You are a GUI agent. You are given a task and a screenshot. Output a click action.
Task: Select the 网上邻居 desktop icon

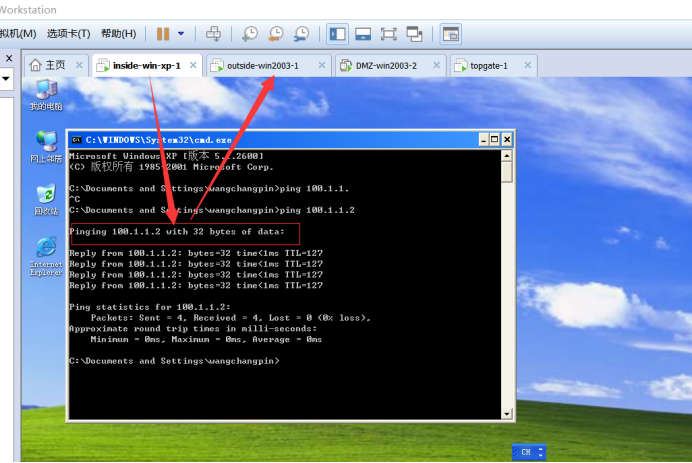pos(46,147)
